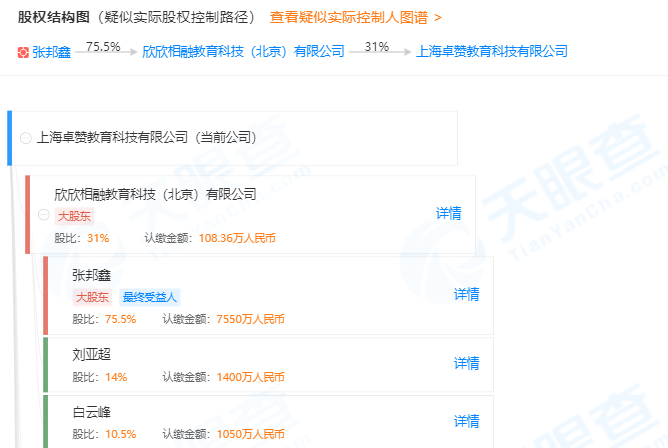Viewport: 668px width, 448px height.
Task: View 详情 for shareholder 张邦鑫
Action: pos(466,294)
